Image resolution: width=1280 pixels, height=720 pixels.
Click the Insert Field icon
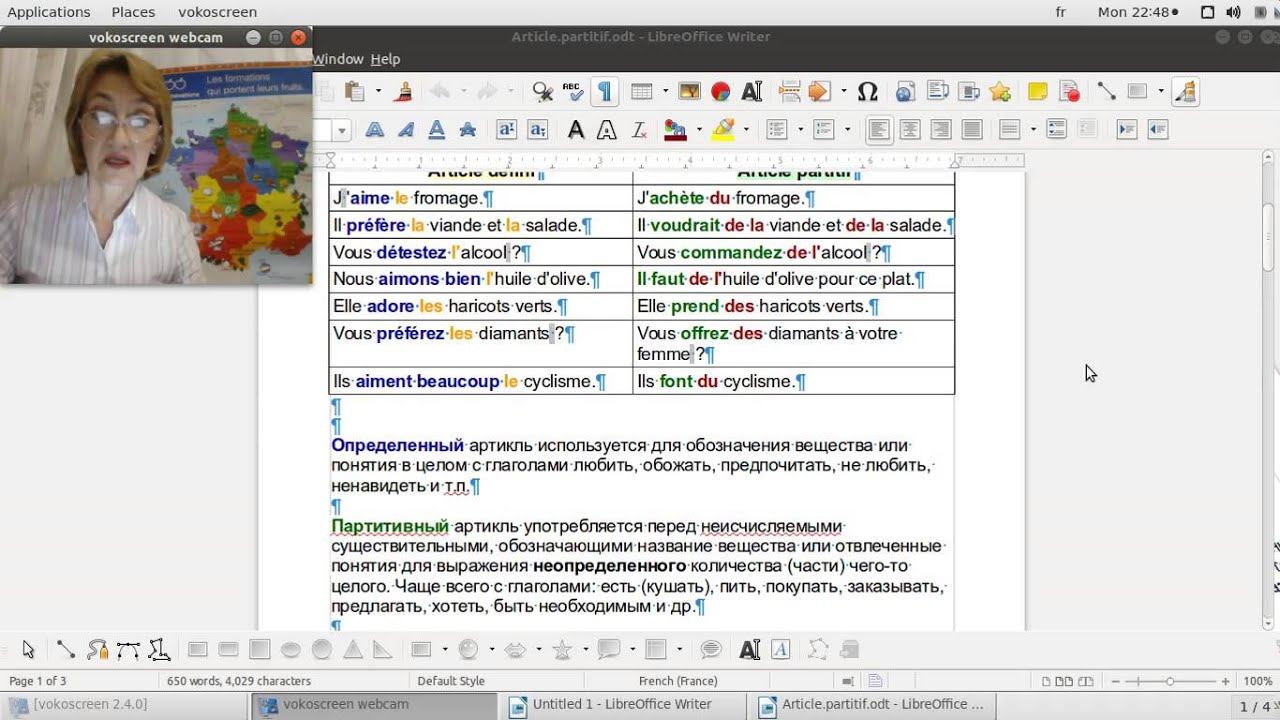coord(819,92)
